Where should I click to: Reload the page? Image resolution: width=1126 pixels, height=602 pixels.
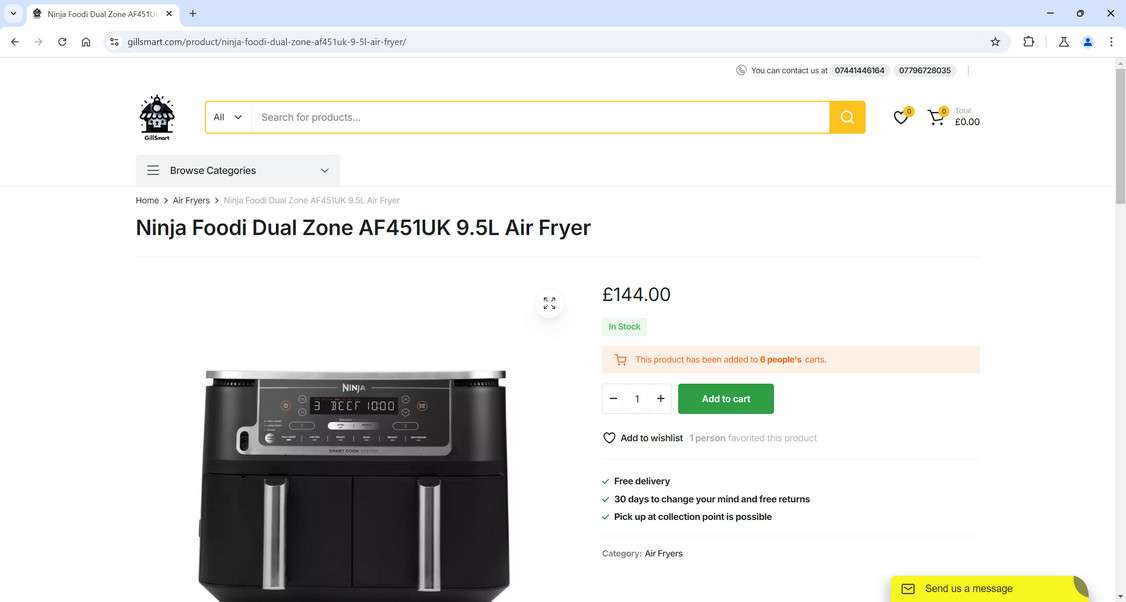click(x=62, y=42)
